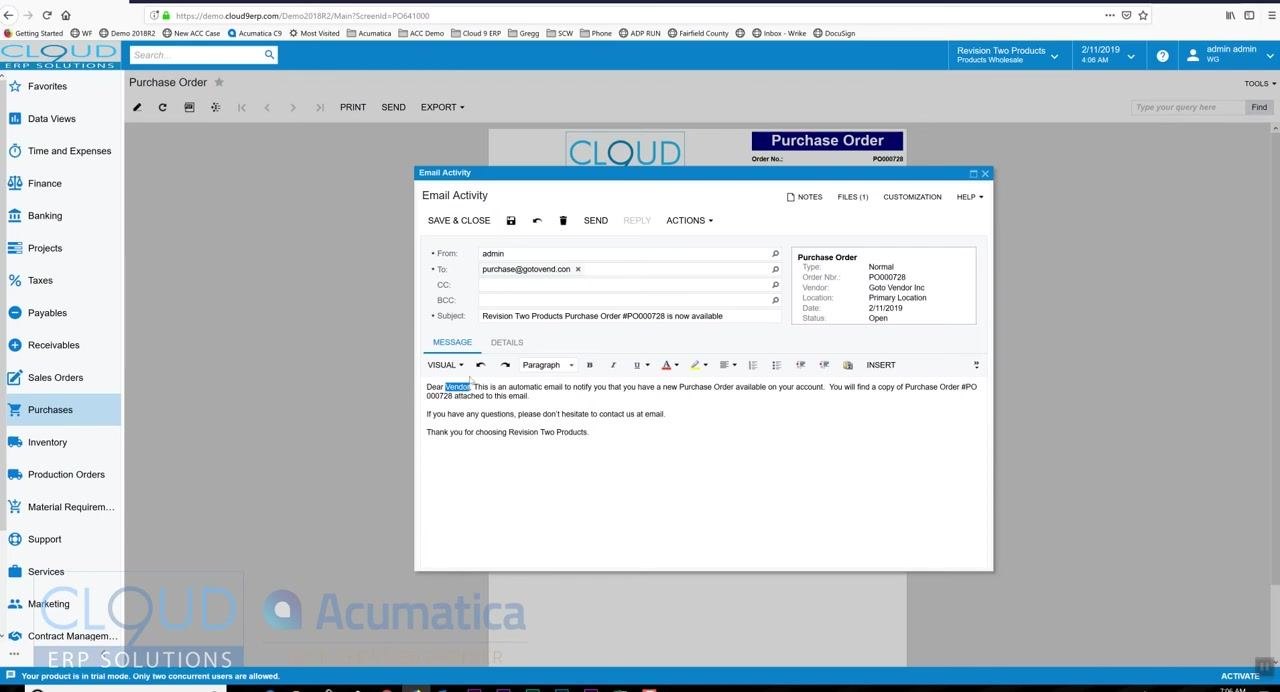Edit the report with the pencil icon
Image resolution: width=1280 pixels, height=692 pixels.
[x=137, y=107]
